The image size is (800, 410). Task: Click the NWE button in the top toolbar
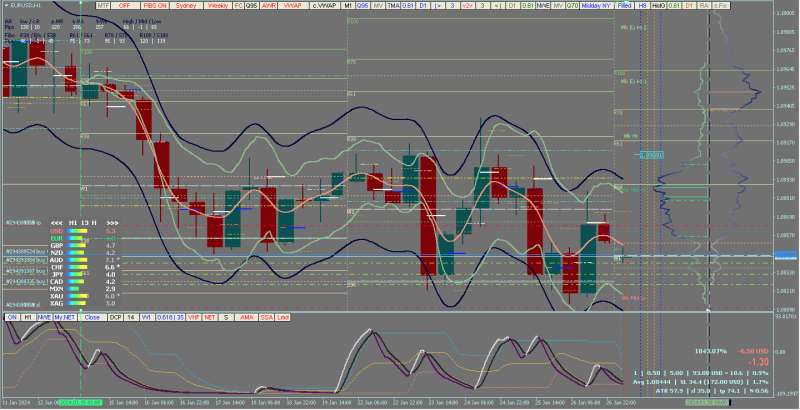(542, 6)
